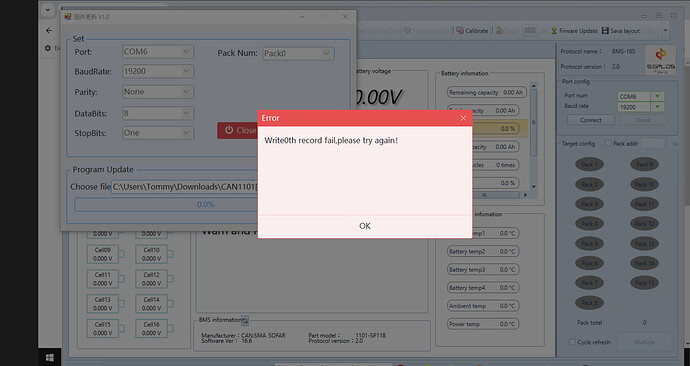
Task: Click the back arrow at the left edge
Action: [49, 30]
